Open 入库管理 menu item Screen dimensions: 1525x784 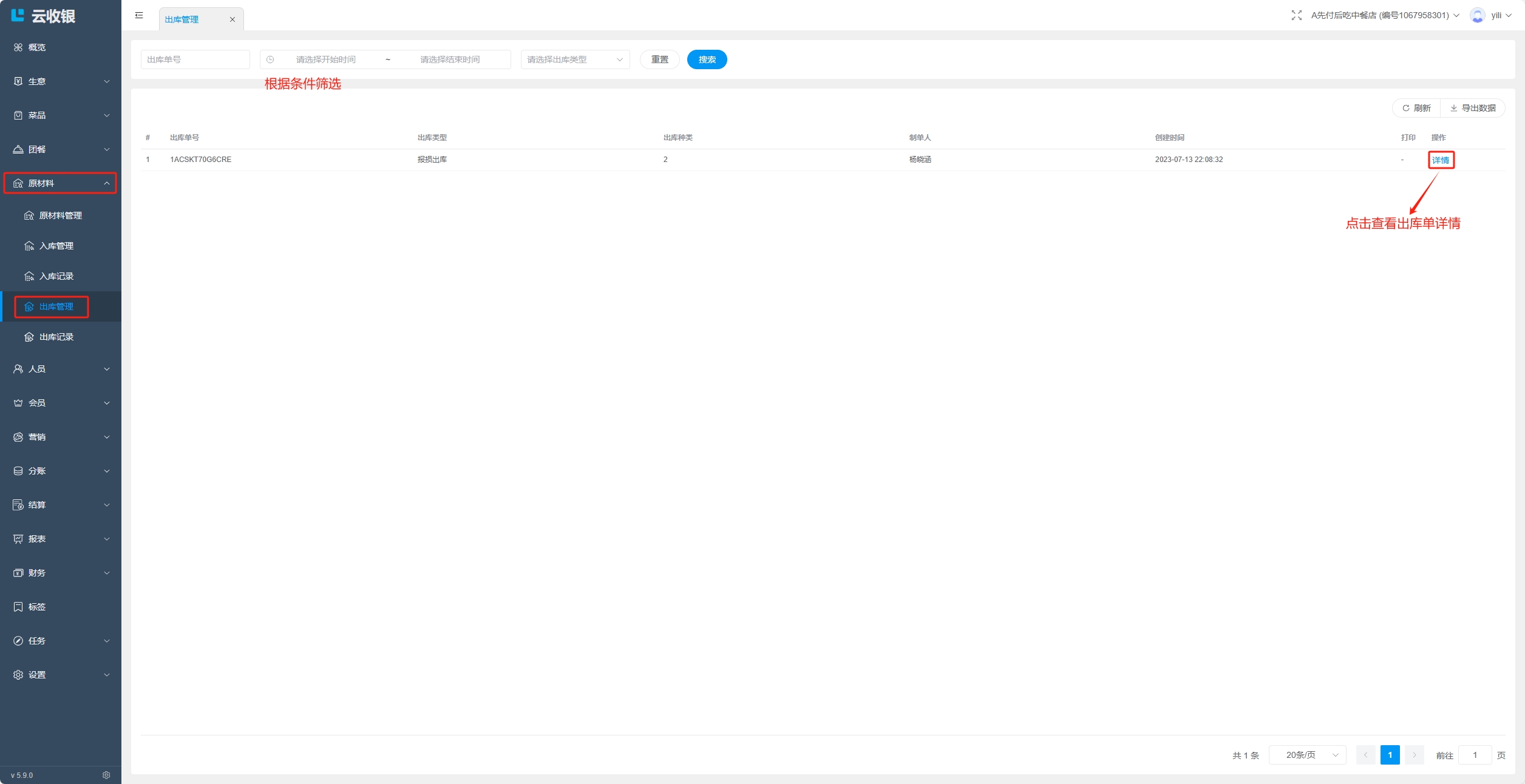(56, 246)
